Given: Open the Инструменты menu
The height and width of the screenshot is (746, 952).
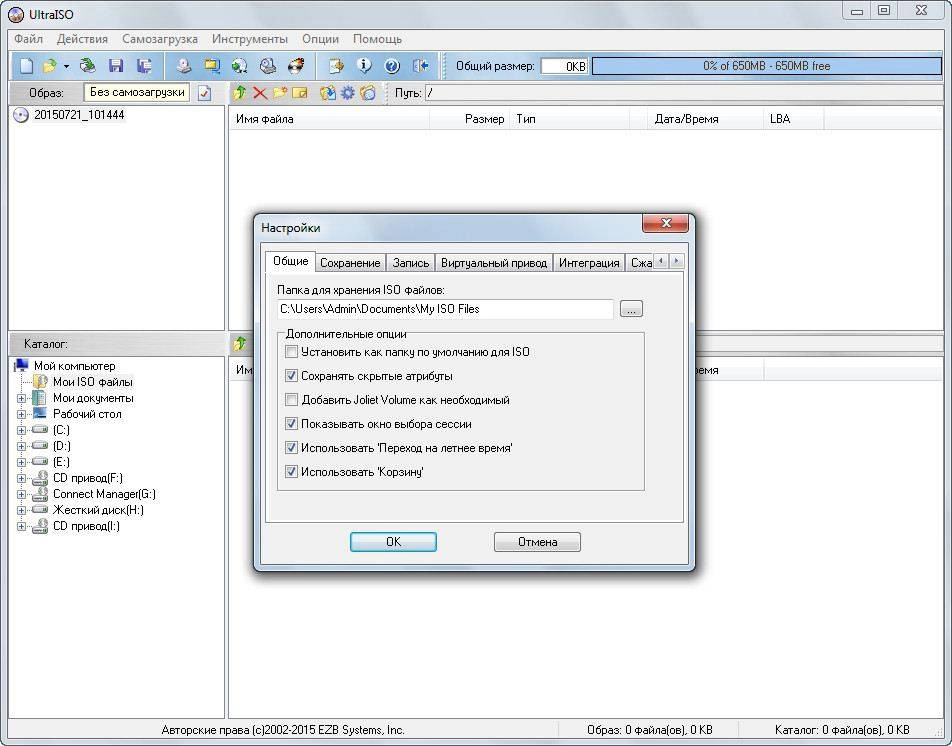Looking at the screenshot, I should coord(250,39).
